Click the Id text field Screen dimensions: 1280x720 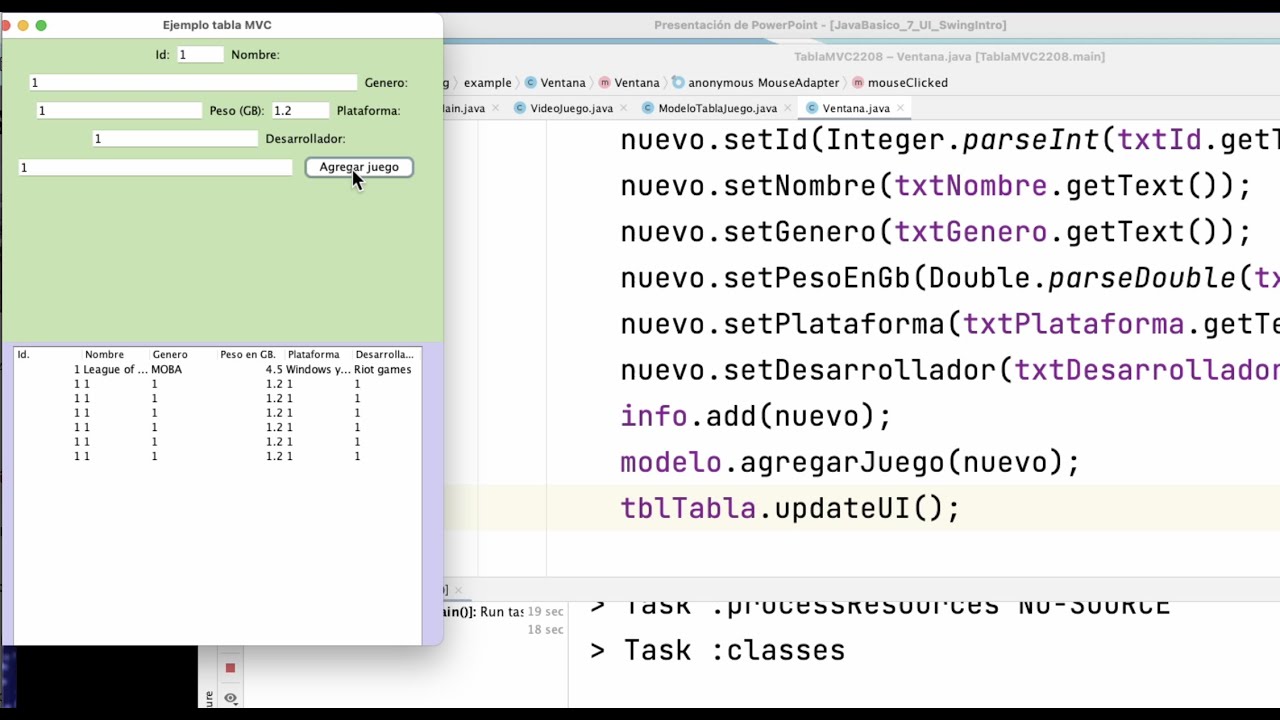tap(200, 55)
